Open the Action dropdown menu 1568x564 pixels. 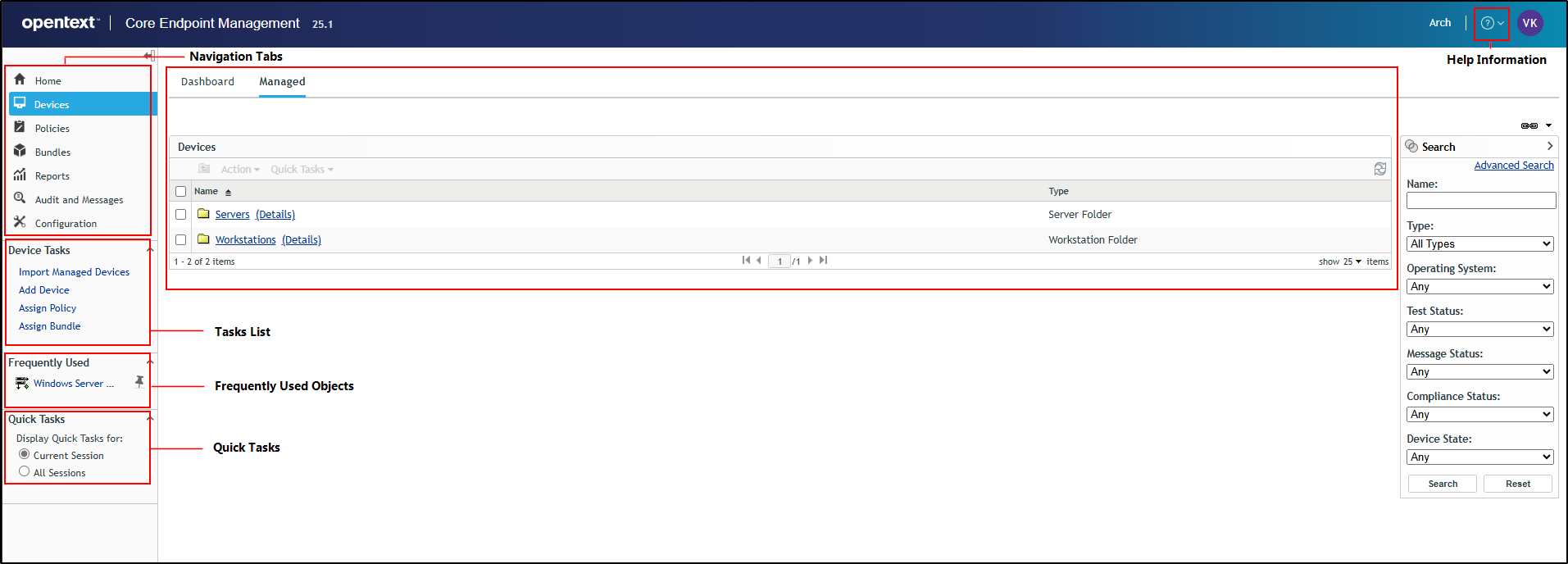click(x=240, y=169)
